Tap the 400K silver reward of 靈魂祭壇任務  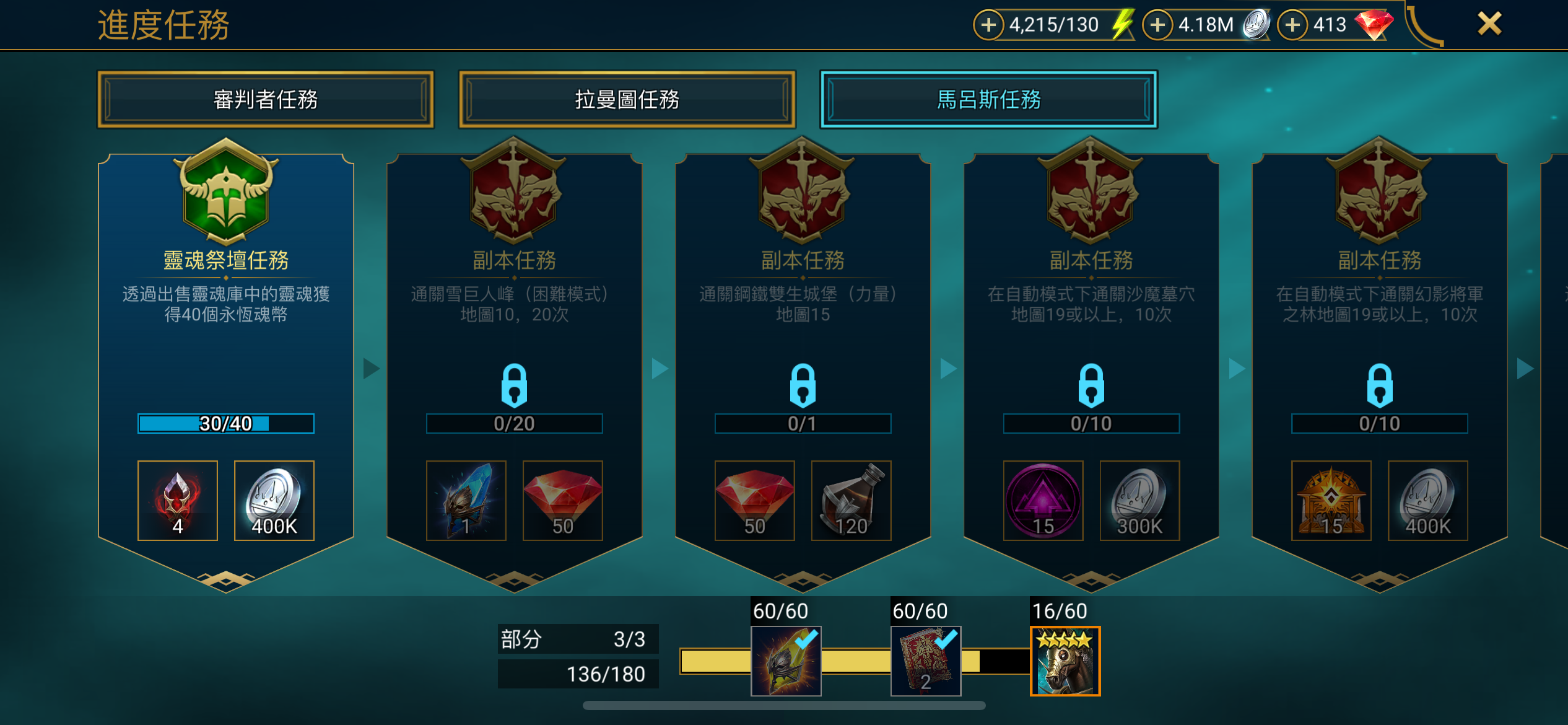tap(274, 501)
